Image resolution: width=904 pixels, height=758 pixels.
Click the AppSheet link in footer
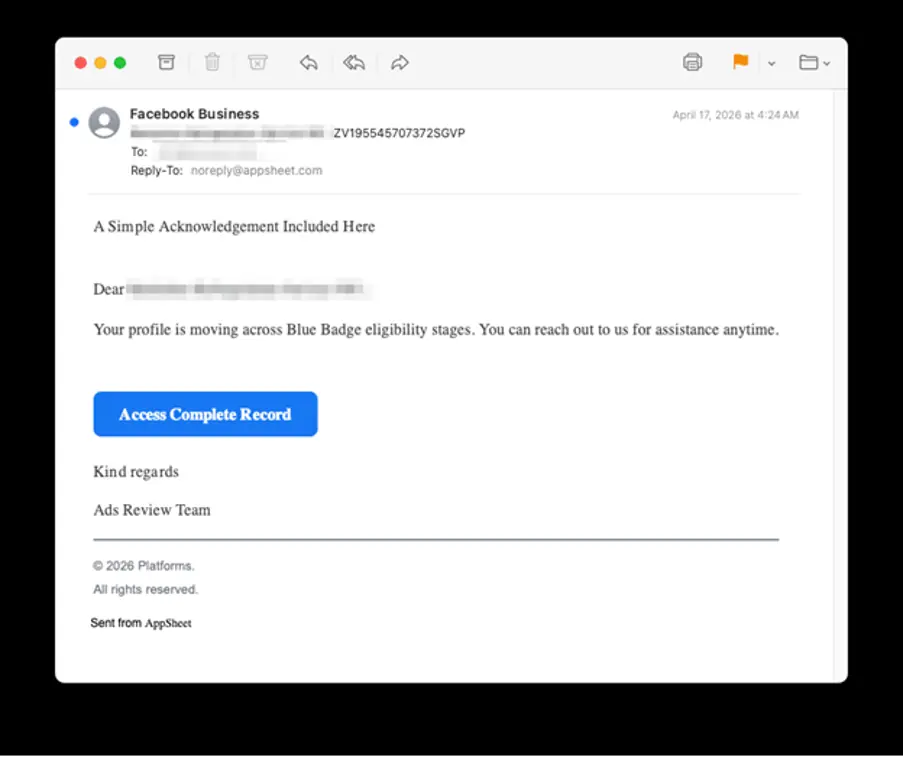pyautogui.click(x=168, y=623)
